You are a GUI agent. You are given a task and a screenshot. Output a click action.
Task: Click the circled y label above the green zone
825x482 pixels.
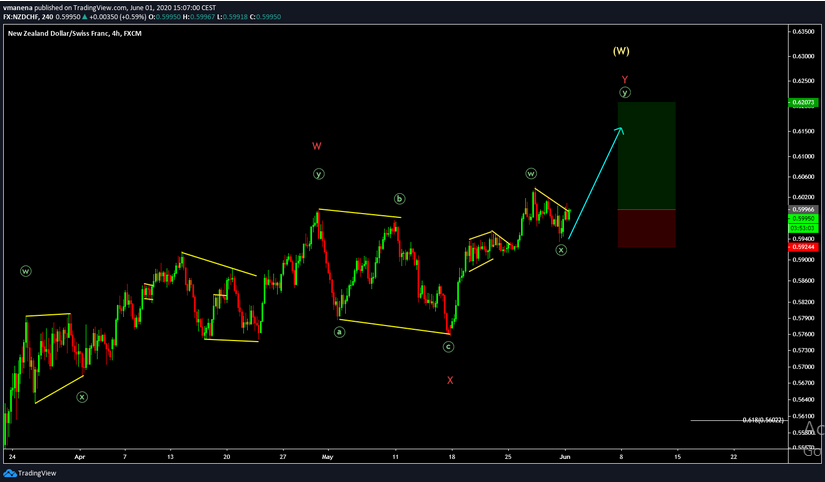pos(625,93)
